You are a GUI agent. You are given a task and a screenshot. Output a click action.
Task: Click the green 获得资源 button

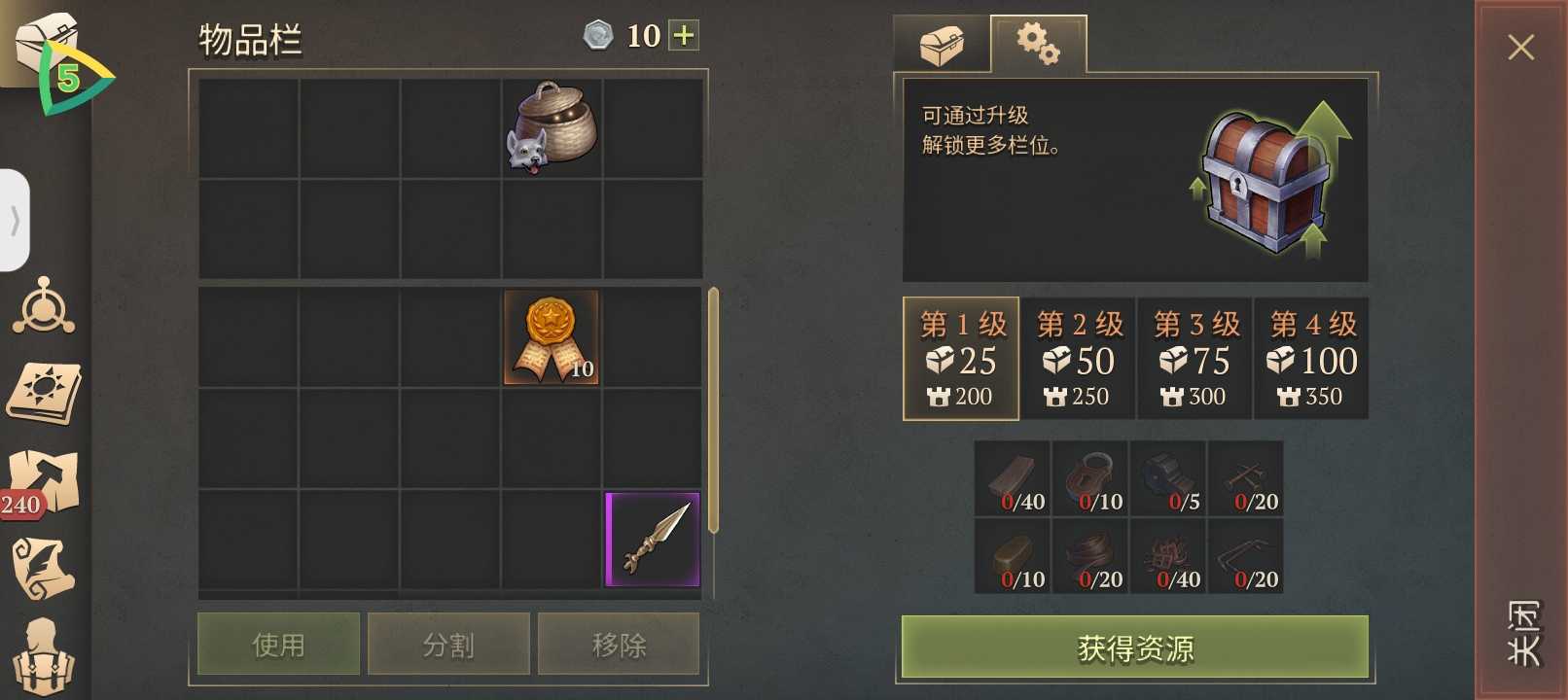click(1135, 647)
